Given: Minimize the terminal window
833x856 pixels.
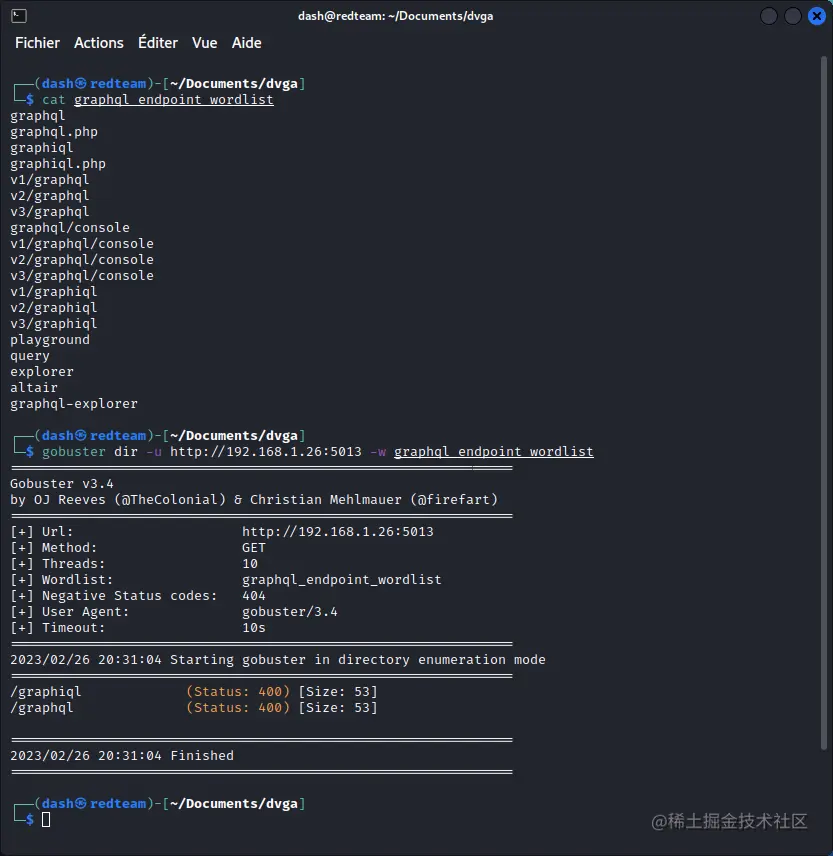Looking at the screenshot, I should tap(769, 16).
